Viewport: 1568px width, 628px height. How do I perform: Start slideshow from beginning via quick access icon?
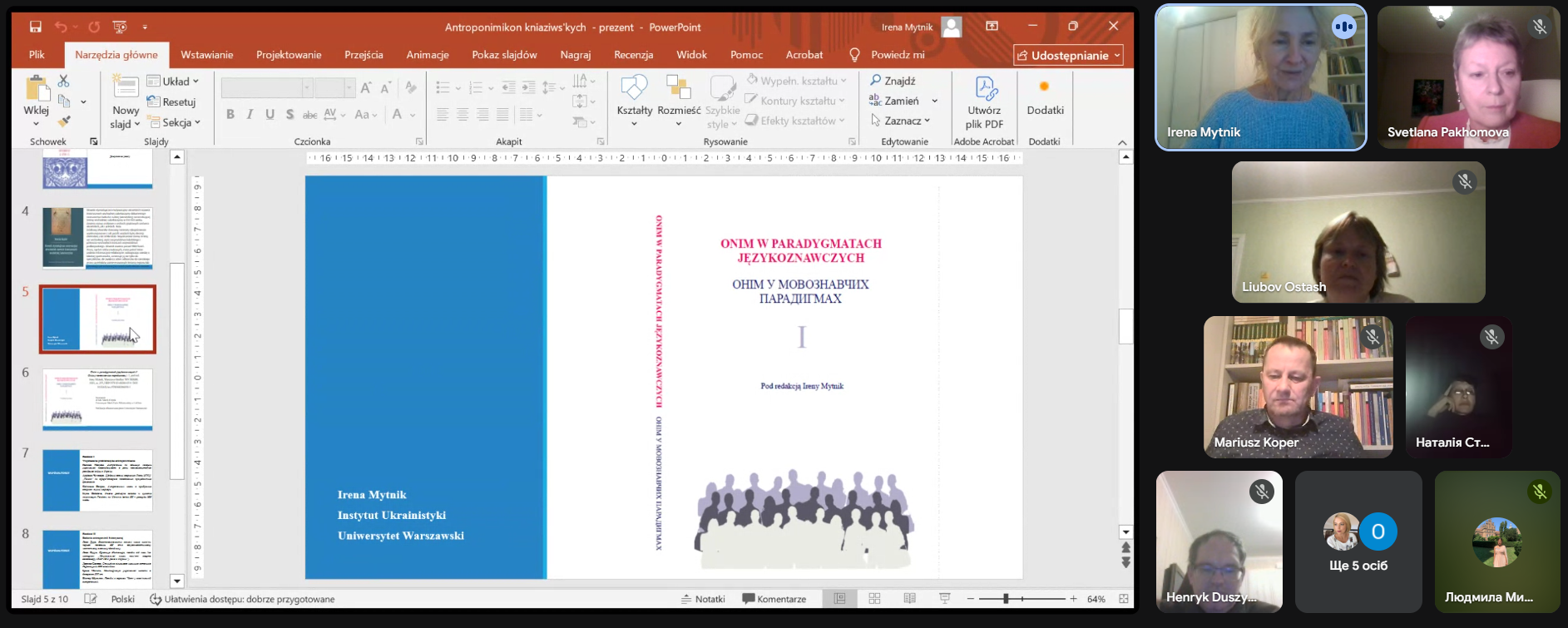(x=120, y=27)
